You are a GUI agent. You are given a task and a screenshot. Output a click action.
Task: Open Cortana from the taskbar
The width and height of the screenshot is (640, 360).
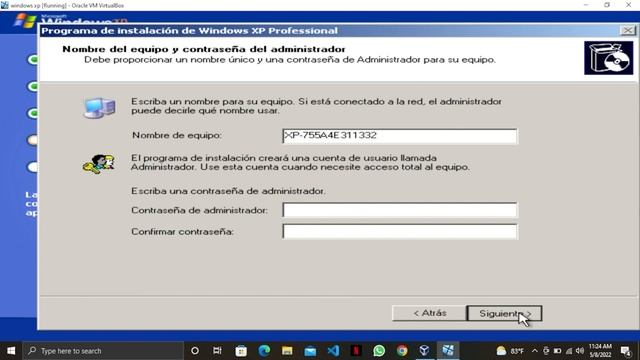pyautogui.click(x=195, y=351)
